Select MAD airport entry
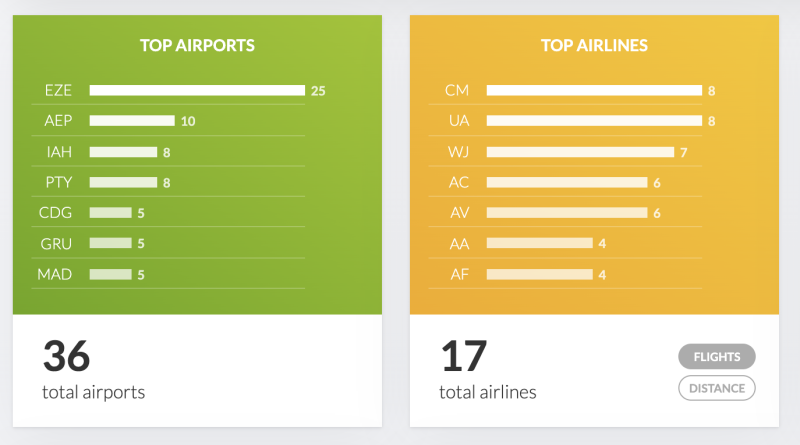This screenshot has width=800, height=445. click(x=55, y=274)
